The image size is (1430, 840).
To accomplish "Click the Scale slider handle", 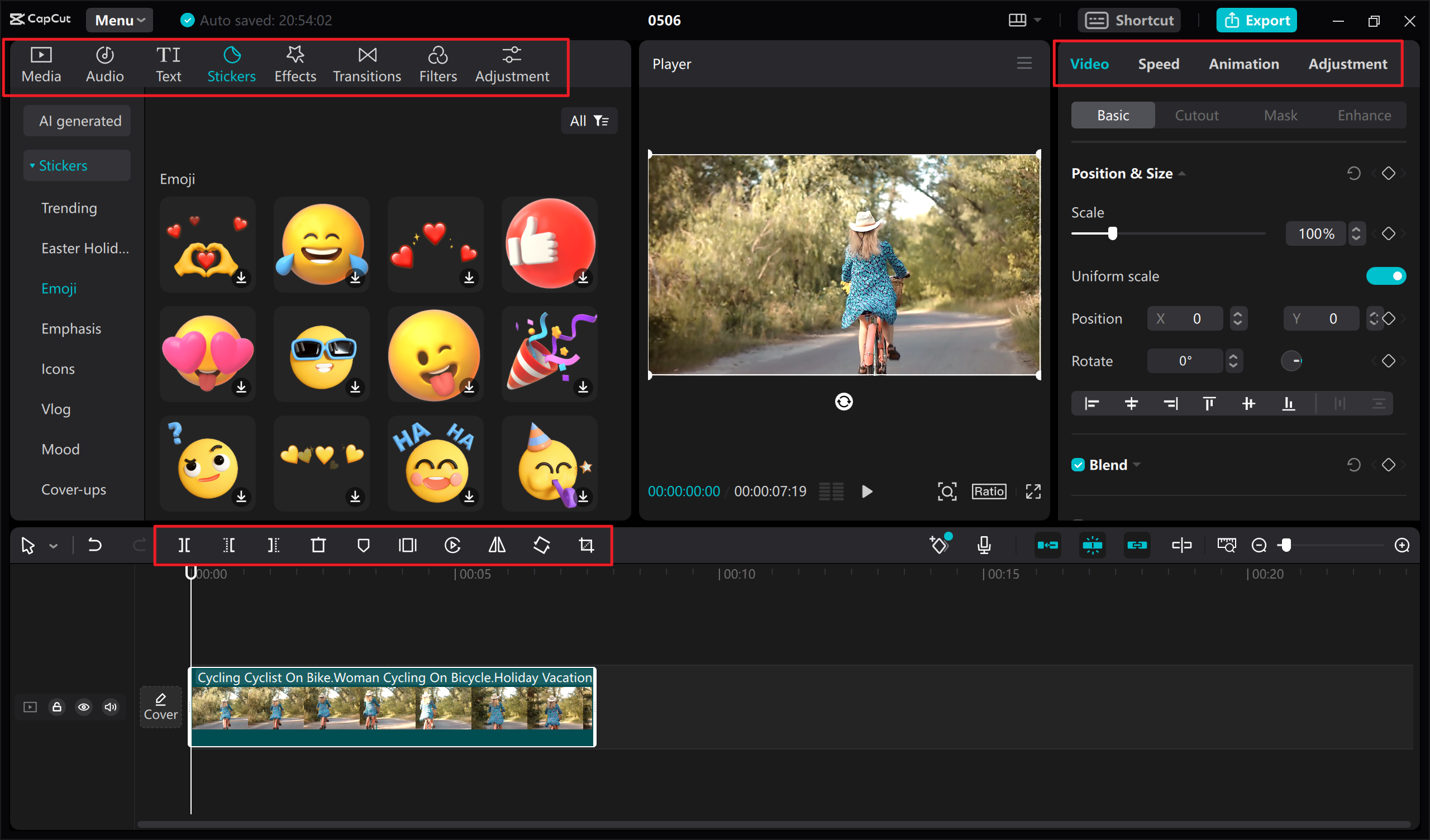I will click(1112, 234).
